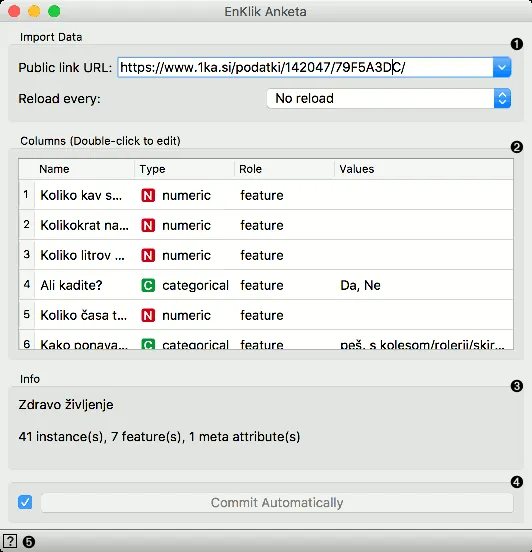Click 'feature' role in Koliko kav row
532x552 pixels.
point(262,195)
